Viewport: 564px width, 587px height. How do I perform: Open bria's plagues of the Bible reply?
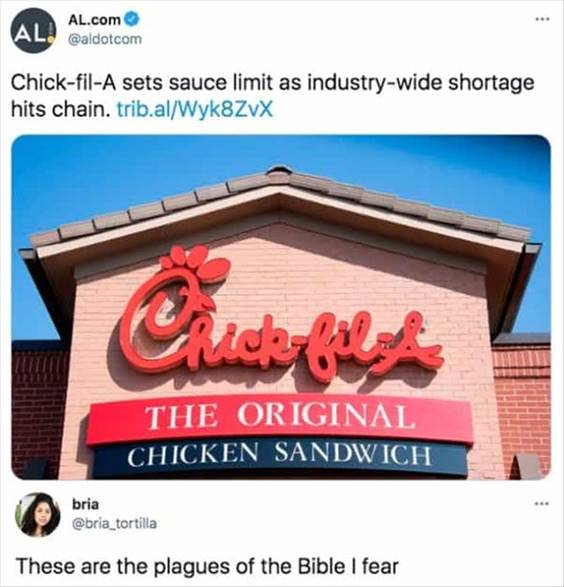click(x=207, y=566)
